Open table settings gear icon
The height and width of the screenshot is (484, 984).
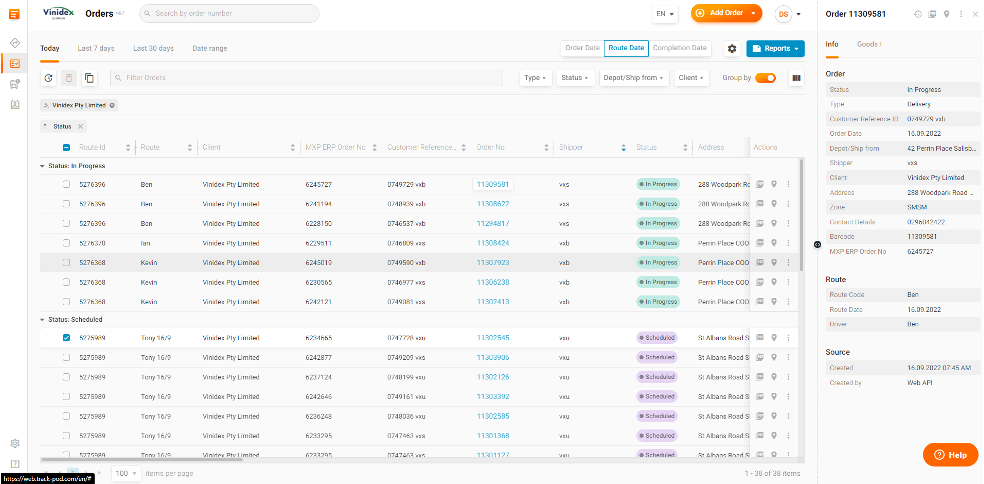click(x=732, y=48)
